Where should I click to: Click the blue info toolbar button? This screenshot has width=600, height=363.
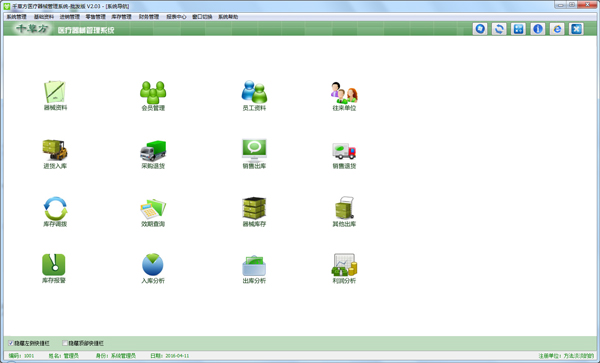coord(538,29)
